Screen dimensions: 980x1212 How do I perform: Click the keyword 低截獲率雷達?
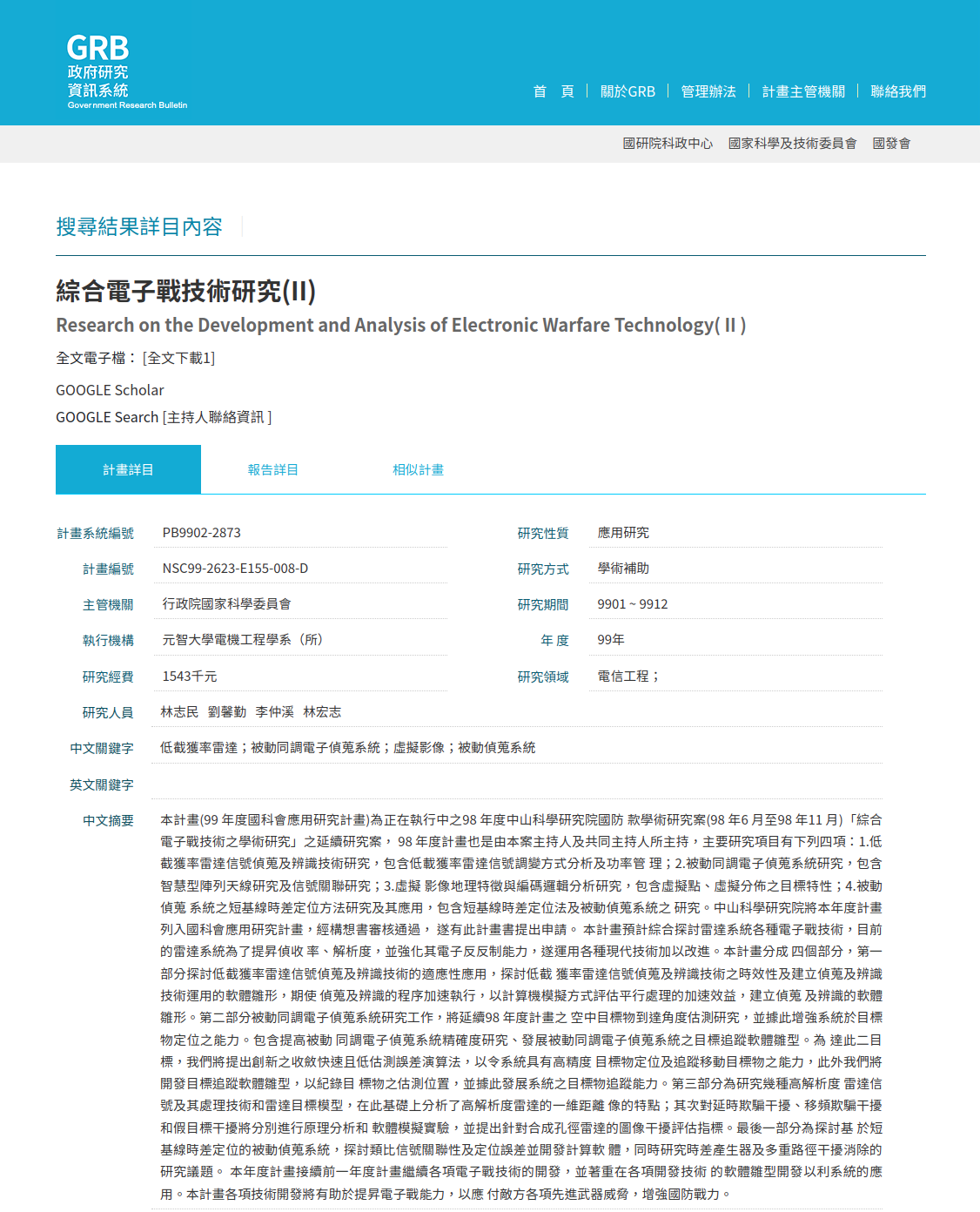click(198, 748)
